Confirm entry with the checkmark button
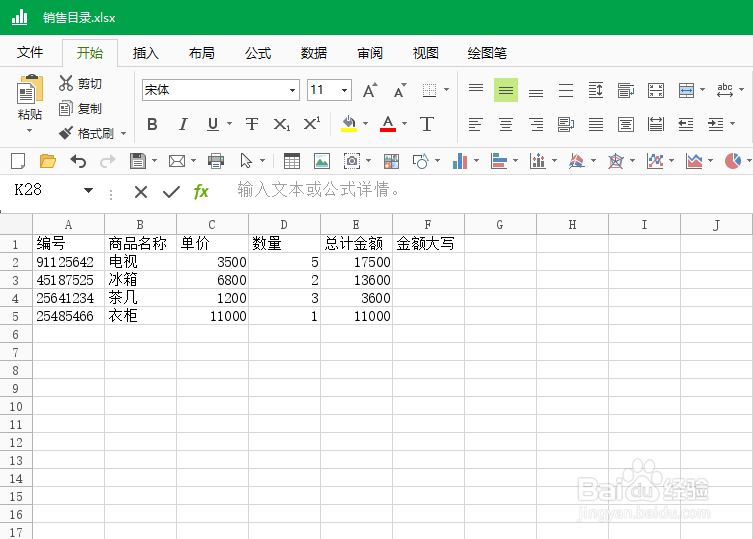 click(171, 192)
